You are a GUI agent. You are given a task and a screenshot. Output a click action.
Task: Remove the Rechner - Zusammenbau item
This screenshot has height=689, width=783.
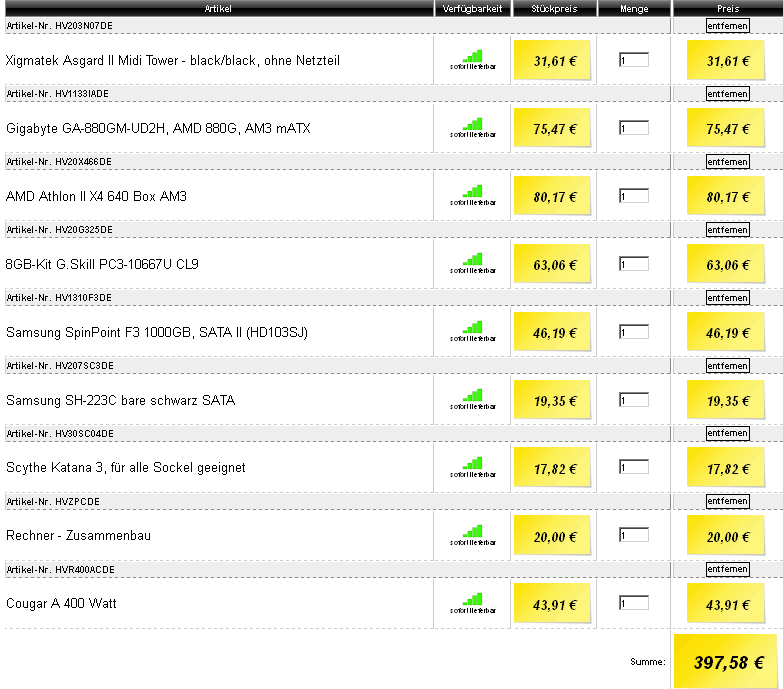pyautogui.click(x=728, y=501)
